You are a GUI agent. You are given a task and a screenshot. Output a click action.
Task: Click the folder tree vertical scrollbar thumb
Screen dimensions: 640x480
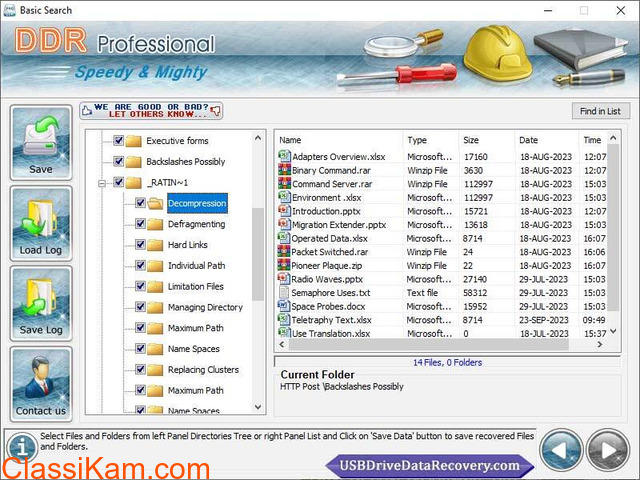[258, 254]
